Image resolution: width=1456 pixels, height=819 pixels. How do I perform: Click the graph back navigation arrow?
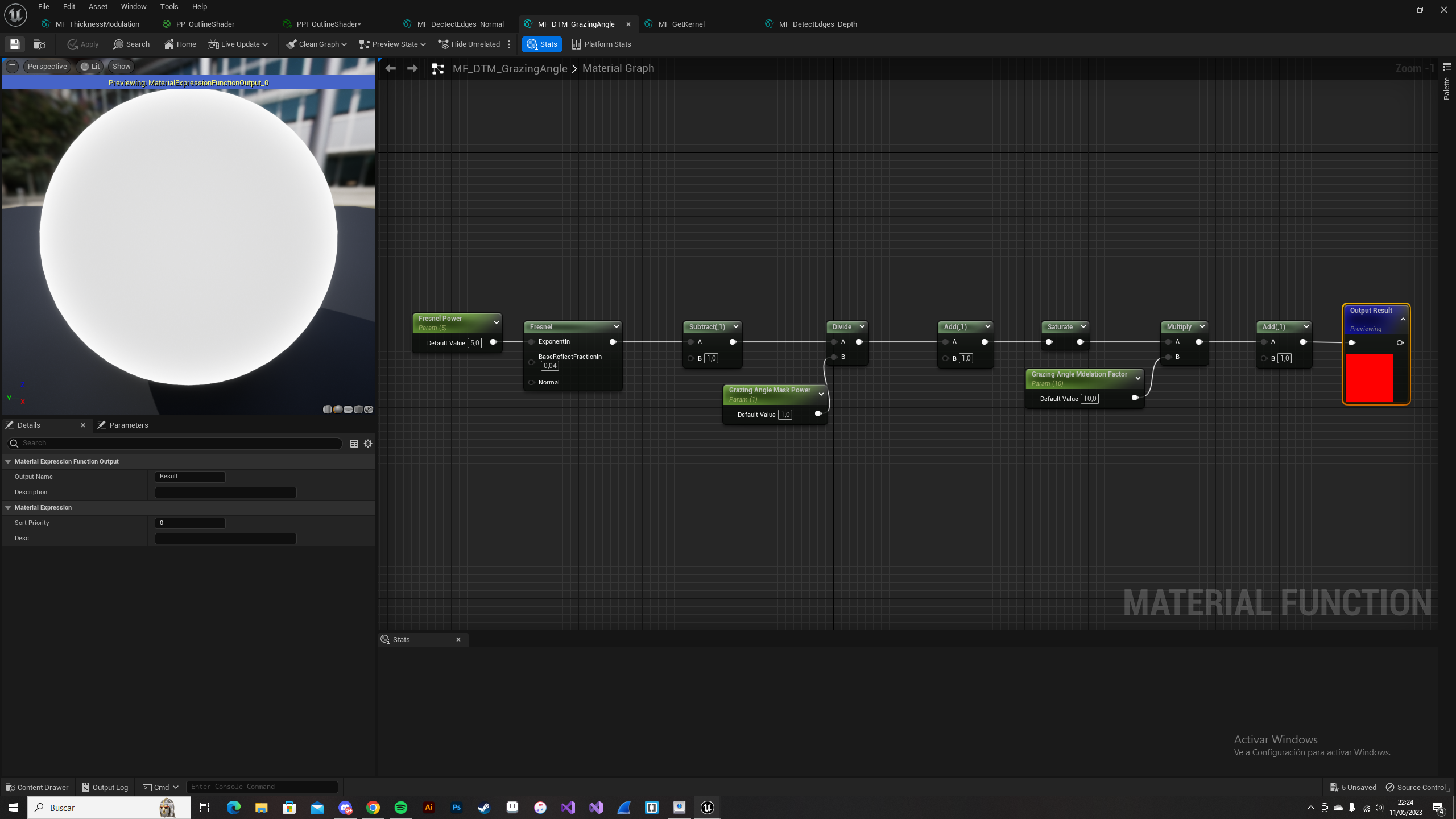pos(390,68)
